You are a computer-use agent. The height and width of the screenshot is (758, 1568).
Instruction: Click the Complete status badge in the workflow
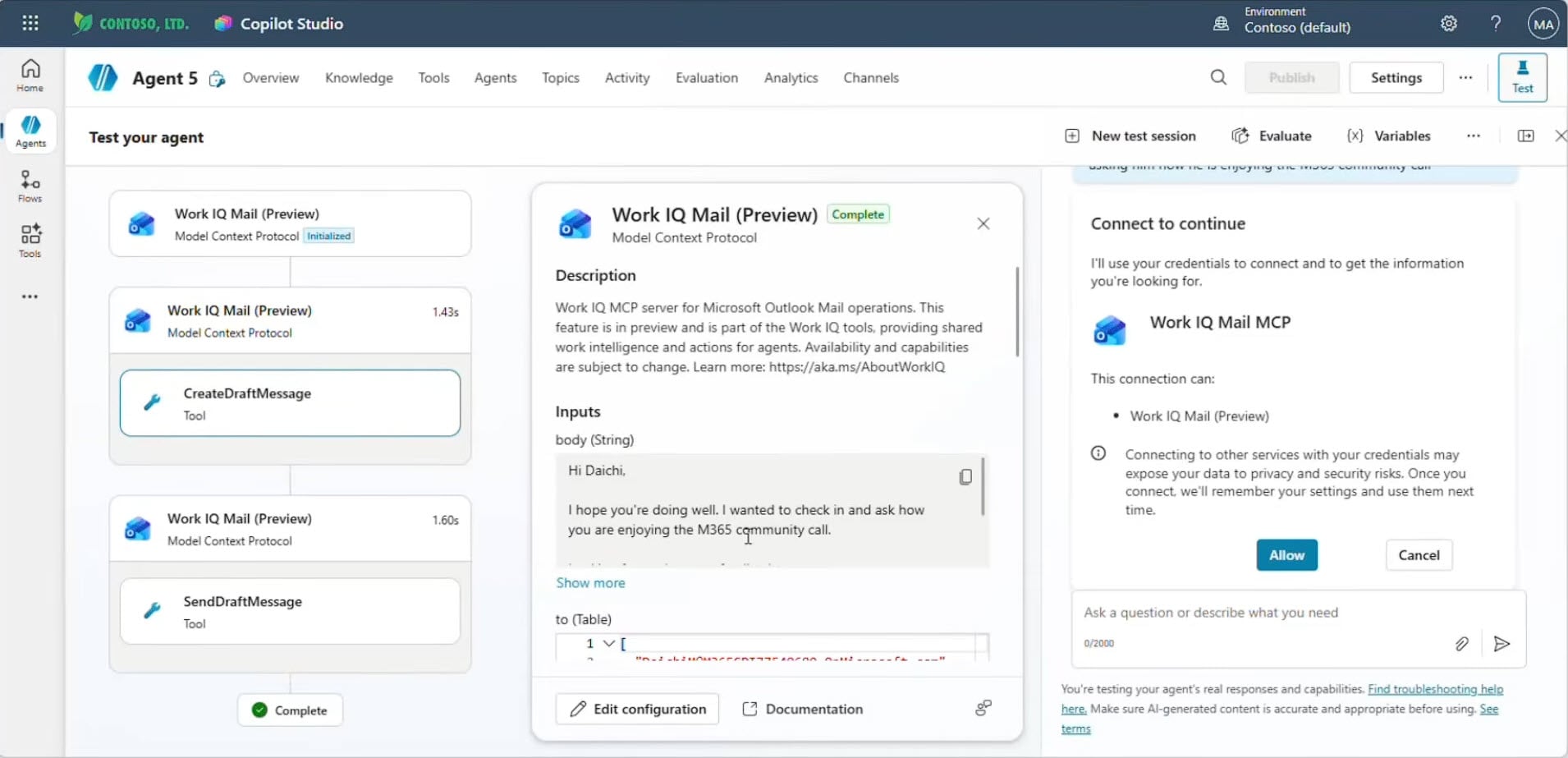[x=290, y=710]
